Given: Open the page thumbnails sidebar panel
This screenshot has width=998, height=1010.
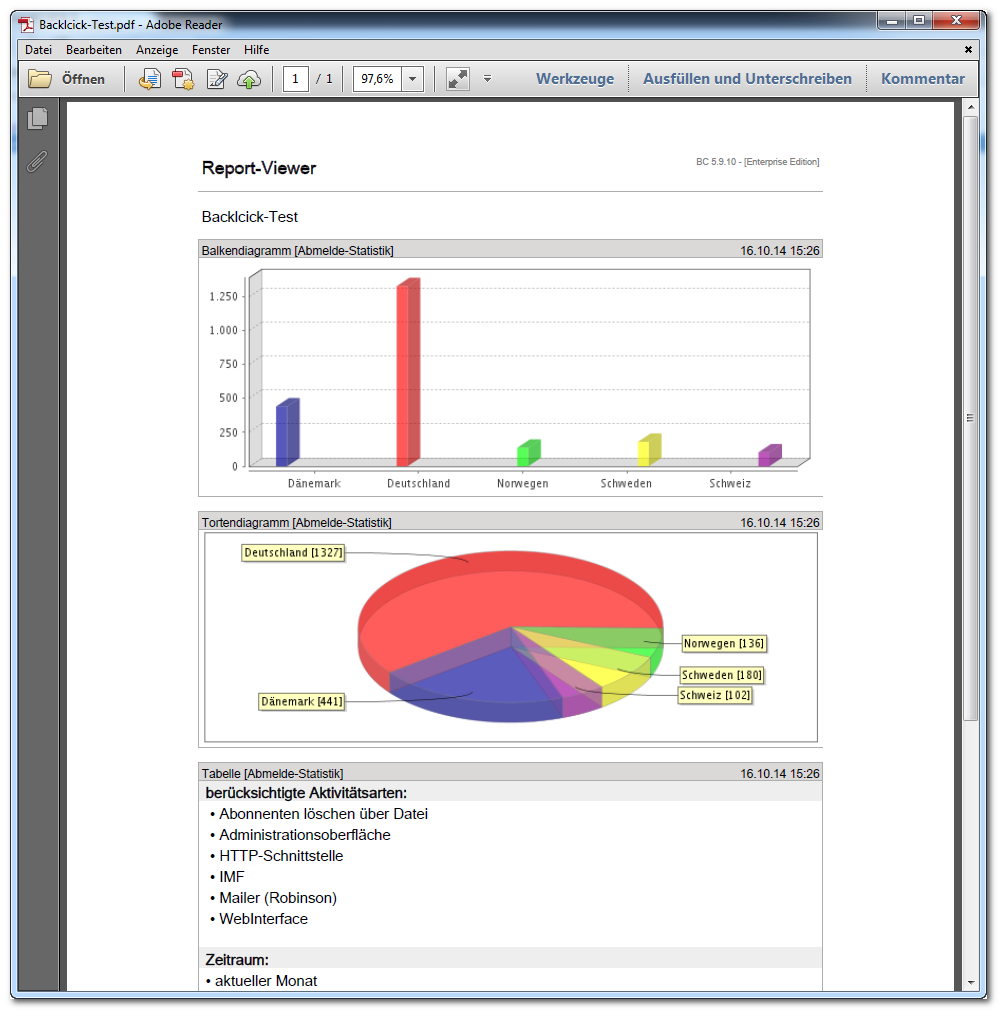Looking at the screenshot, I should coord(38,118).
